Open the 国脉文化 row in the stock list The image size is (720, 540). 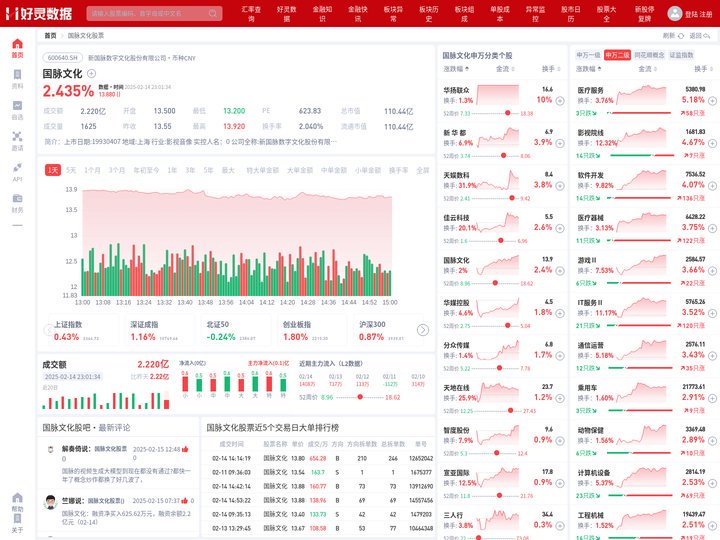(x=502, y=271)
